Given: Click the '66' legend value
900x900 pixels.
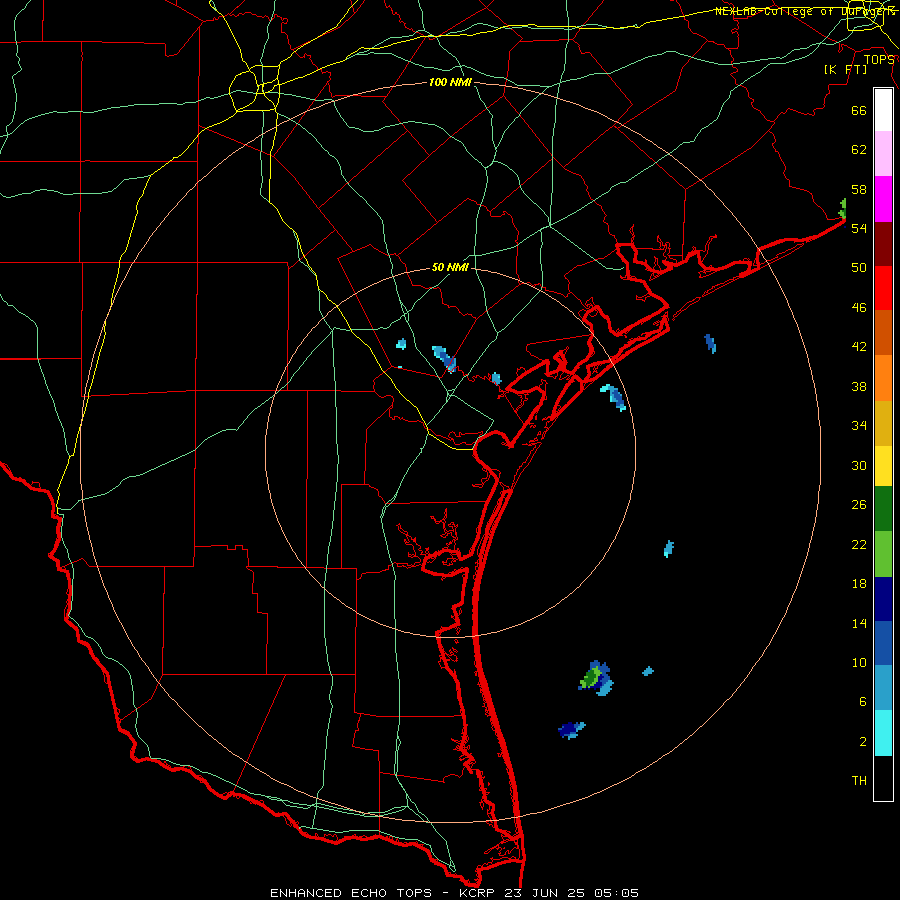Looking at the screenshot, I should (x=859, y=110).
